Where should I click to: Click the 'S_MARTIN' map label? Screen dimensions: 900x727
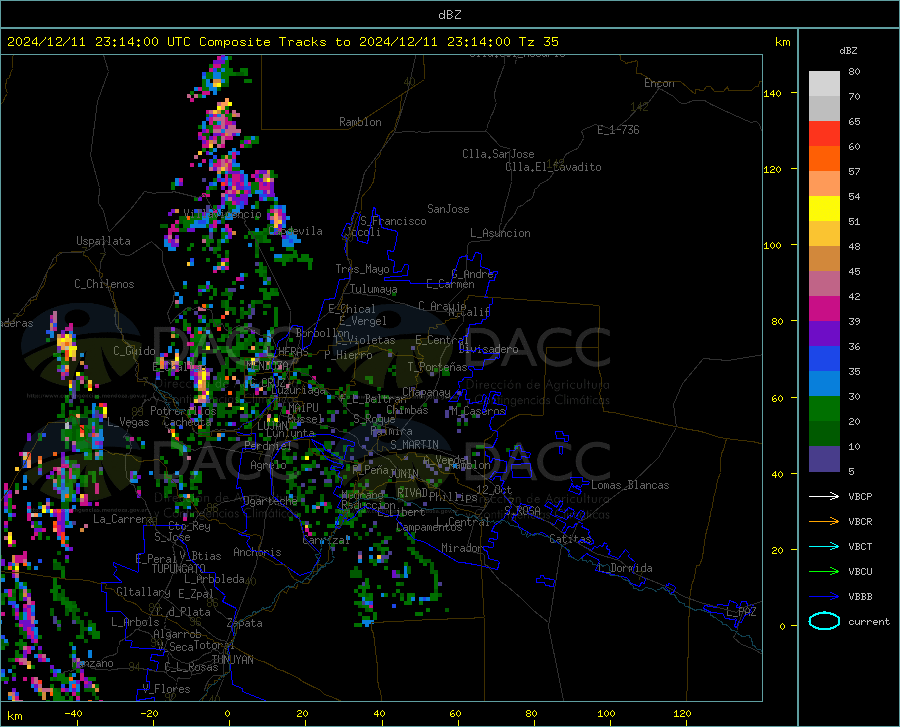tap(414, 445)
